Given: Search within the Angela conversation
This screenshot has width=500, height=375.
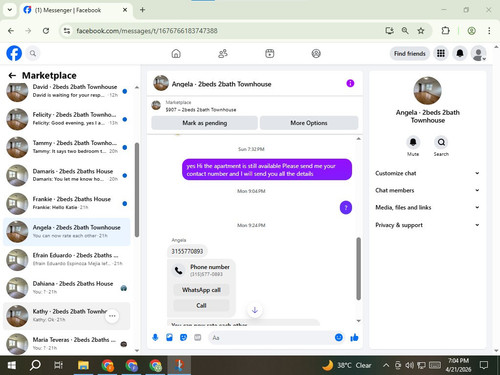Looking at the screenshot, I should (x=441, y=143).
